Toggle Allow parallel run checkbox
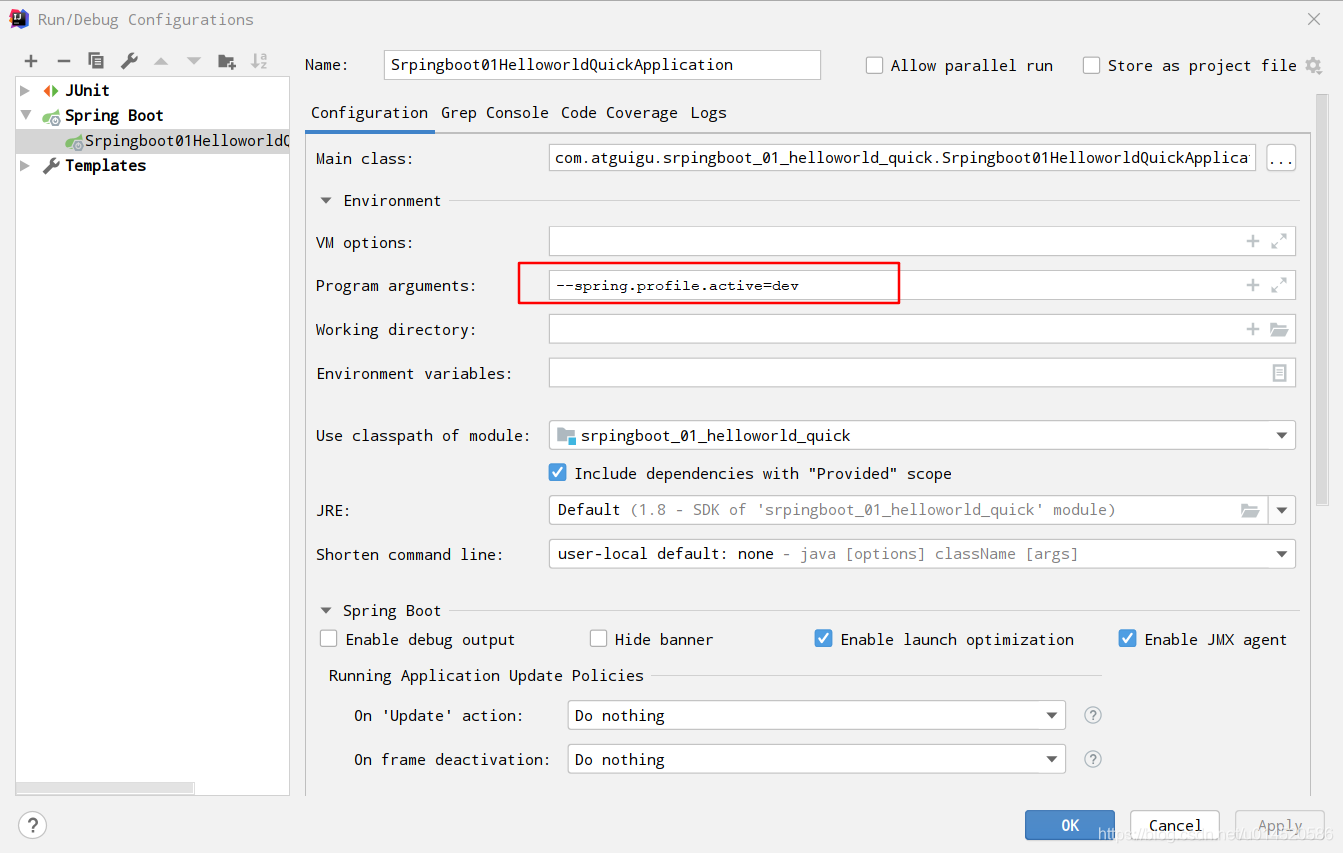 (x=874, y=65)
